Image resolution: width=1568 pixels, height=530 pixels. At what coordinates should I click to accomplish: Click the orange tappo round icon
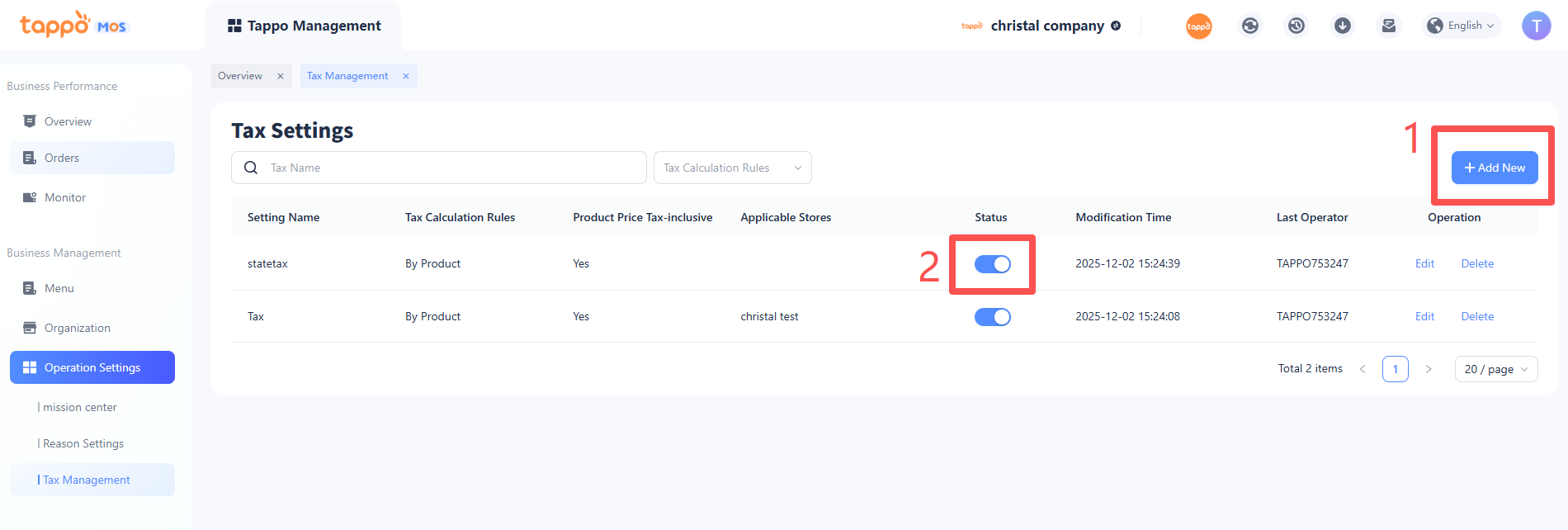[x=1199, y=26]
